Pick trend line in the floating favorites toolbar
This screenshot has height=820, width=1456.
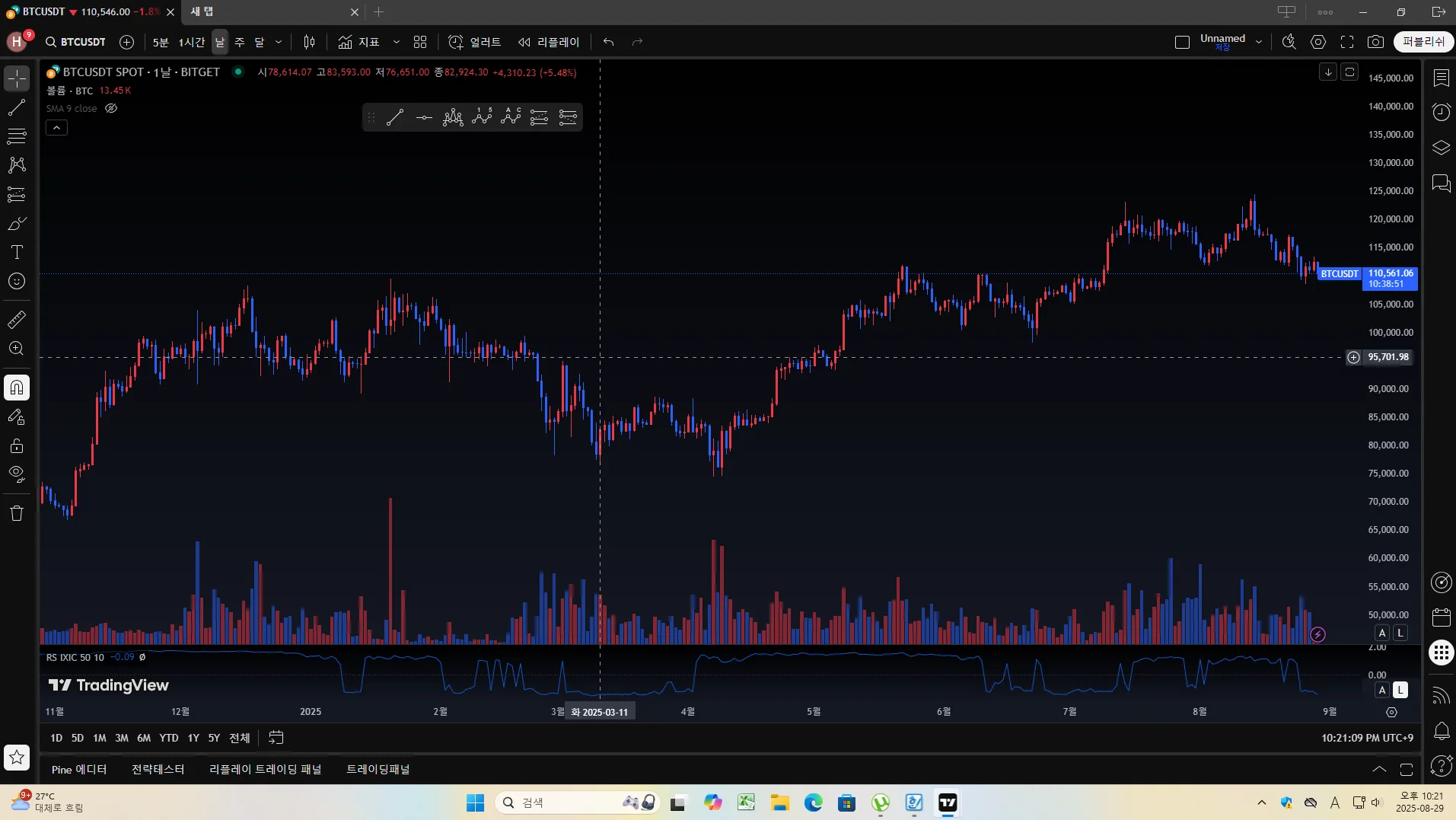pyautogui.click(x=395, y=117)
